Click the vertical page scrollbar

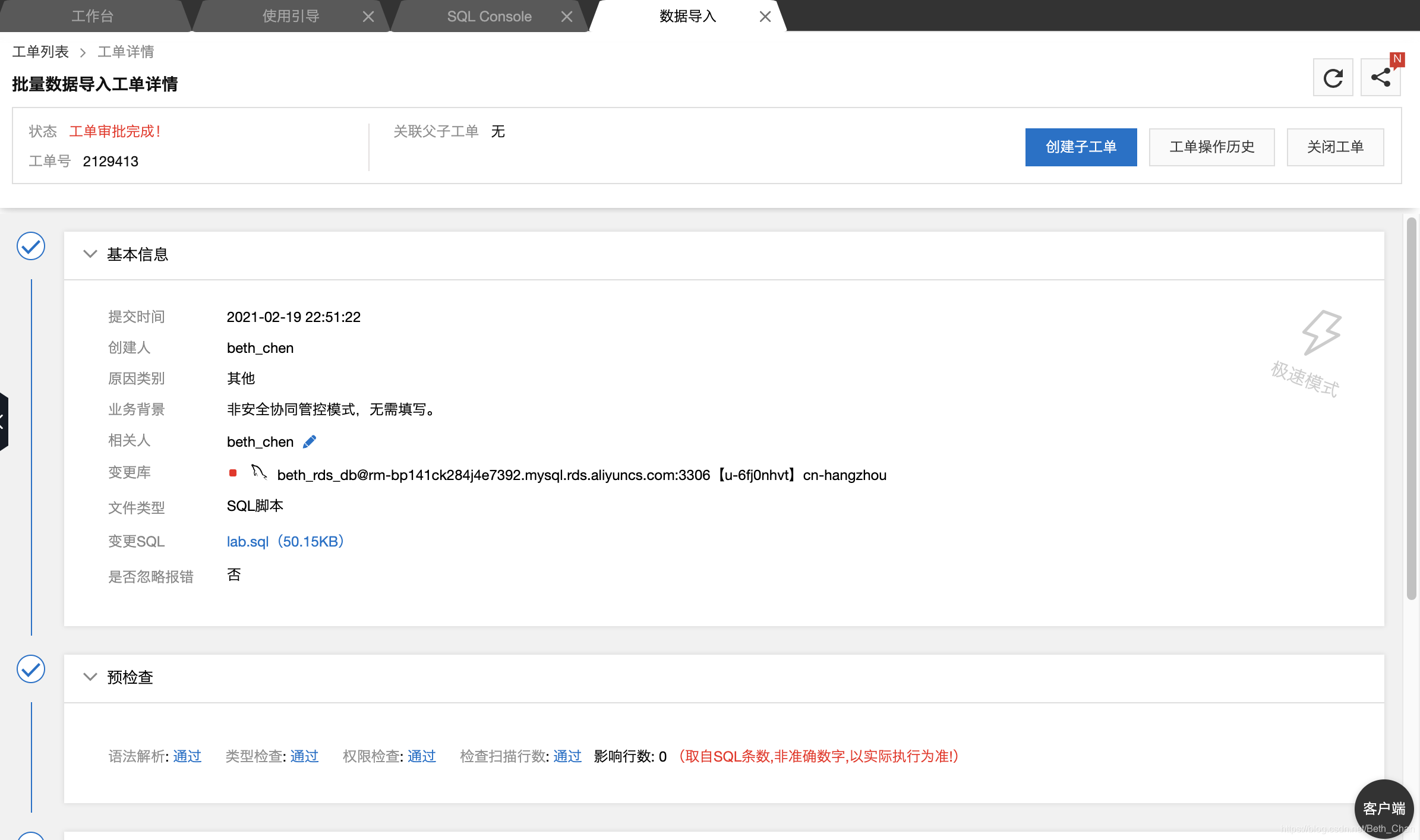coord(1411,410)
